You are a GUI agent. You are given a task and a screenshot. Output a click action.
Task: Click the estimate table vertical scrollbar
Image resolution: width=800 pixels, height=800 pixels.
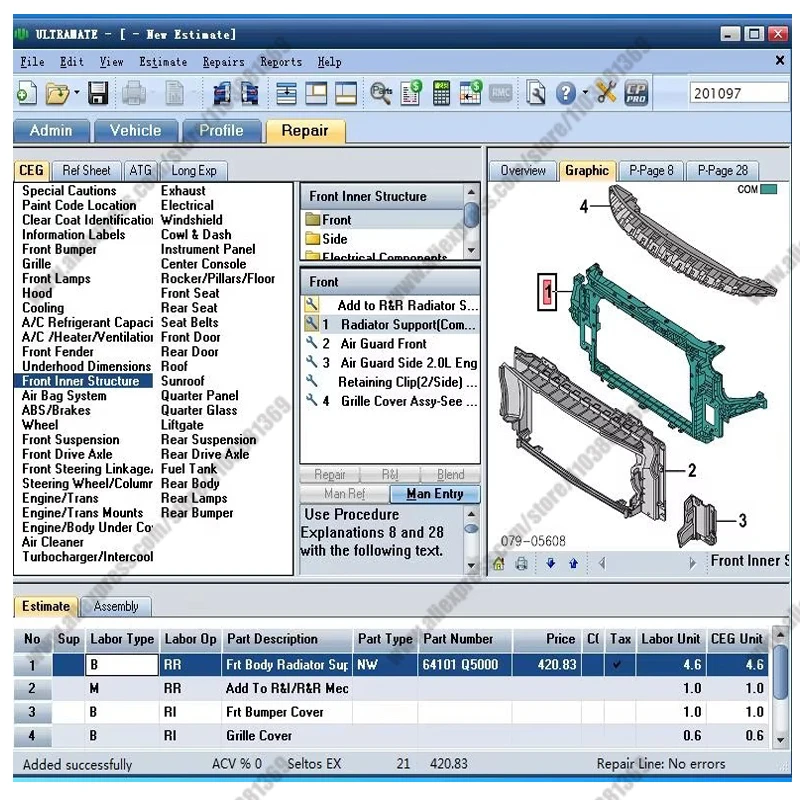click(x=780, y=687)
